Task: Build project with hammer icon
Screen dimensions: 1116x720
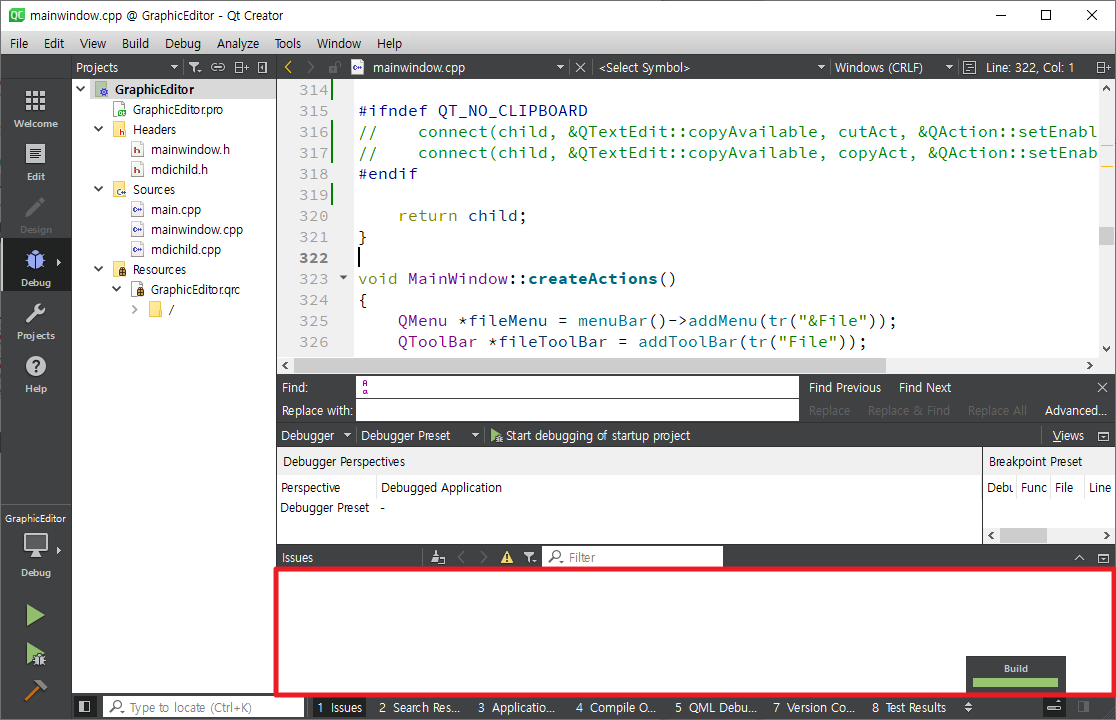Action: click(35, 689)
